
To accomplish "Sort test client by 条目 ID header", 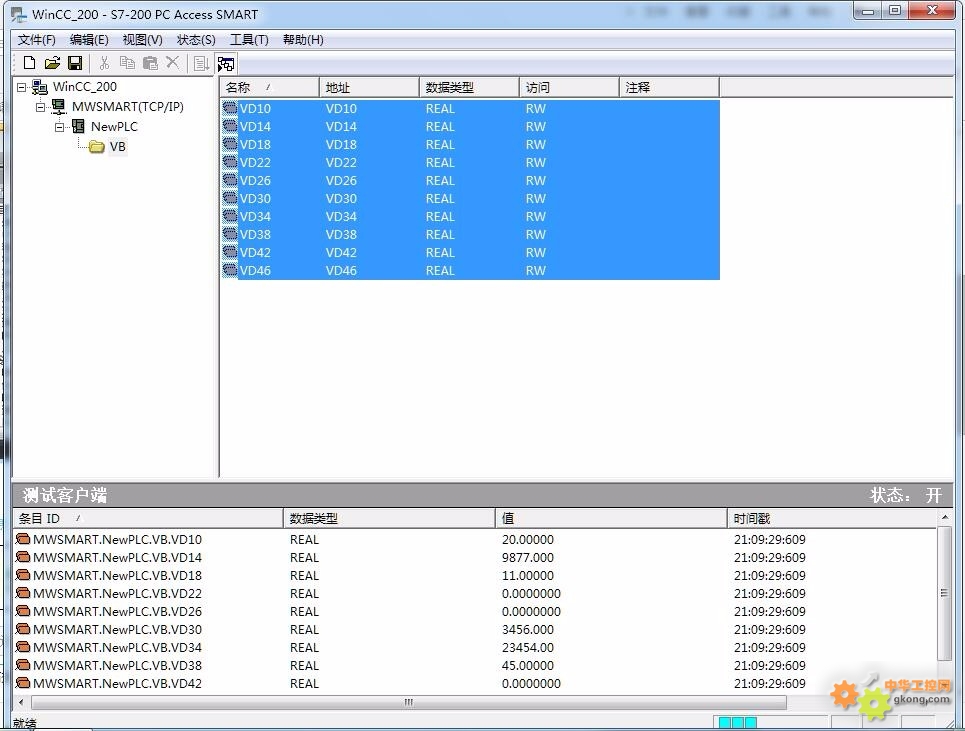I will (x=148, y=518).
